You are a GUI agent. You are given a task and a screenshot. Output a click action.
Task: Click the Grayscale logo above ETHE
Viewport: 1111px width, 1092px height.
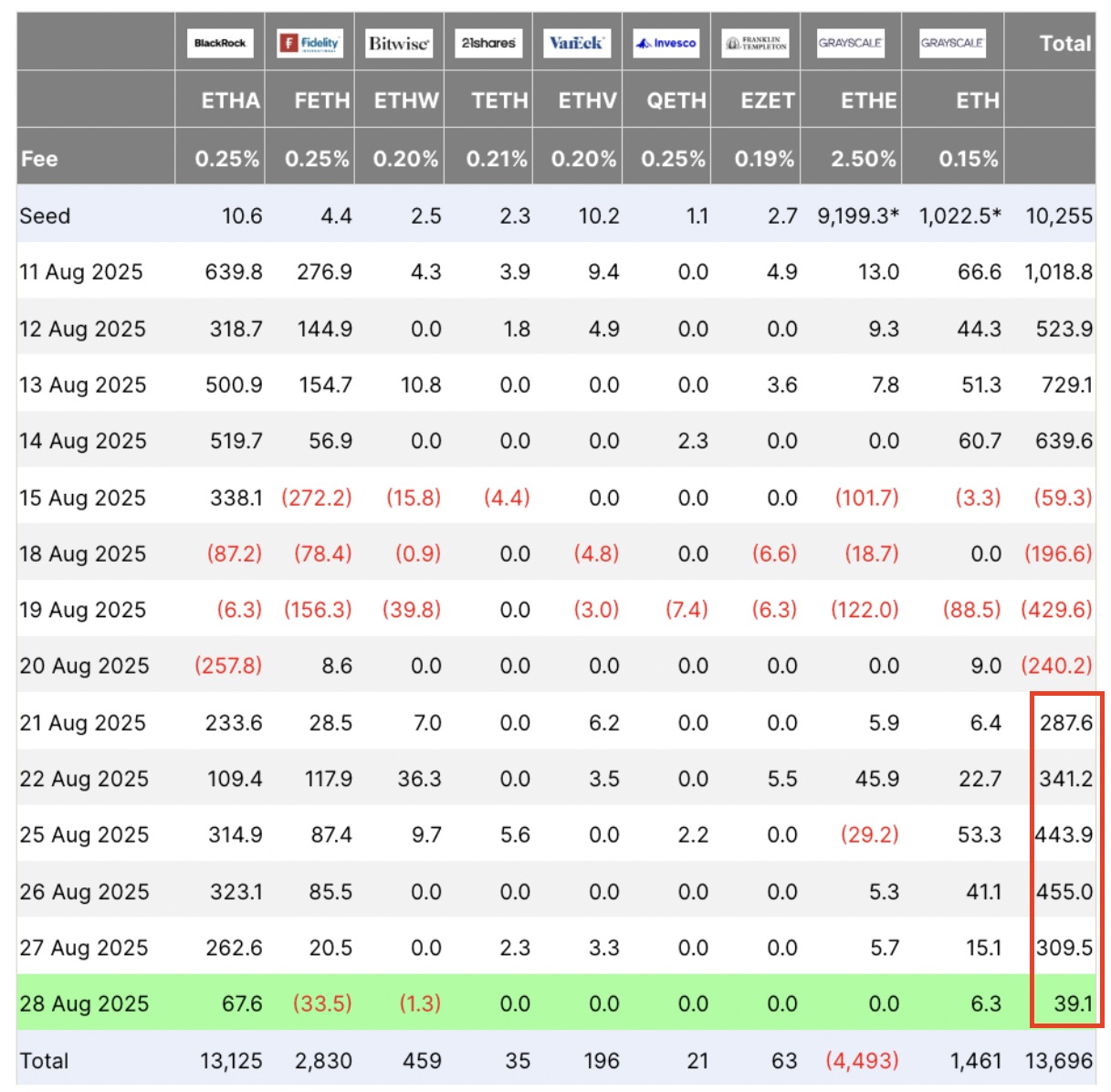coord(850,43)
